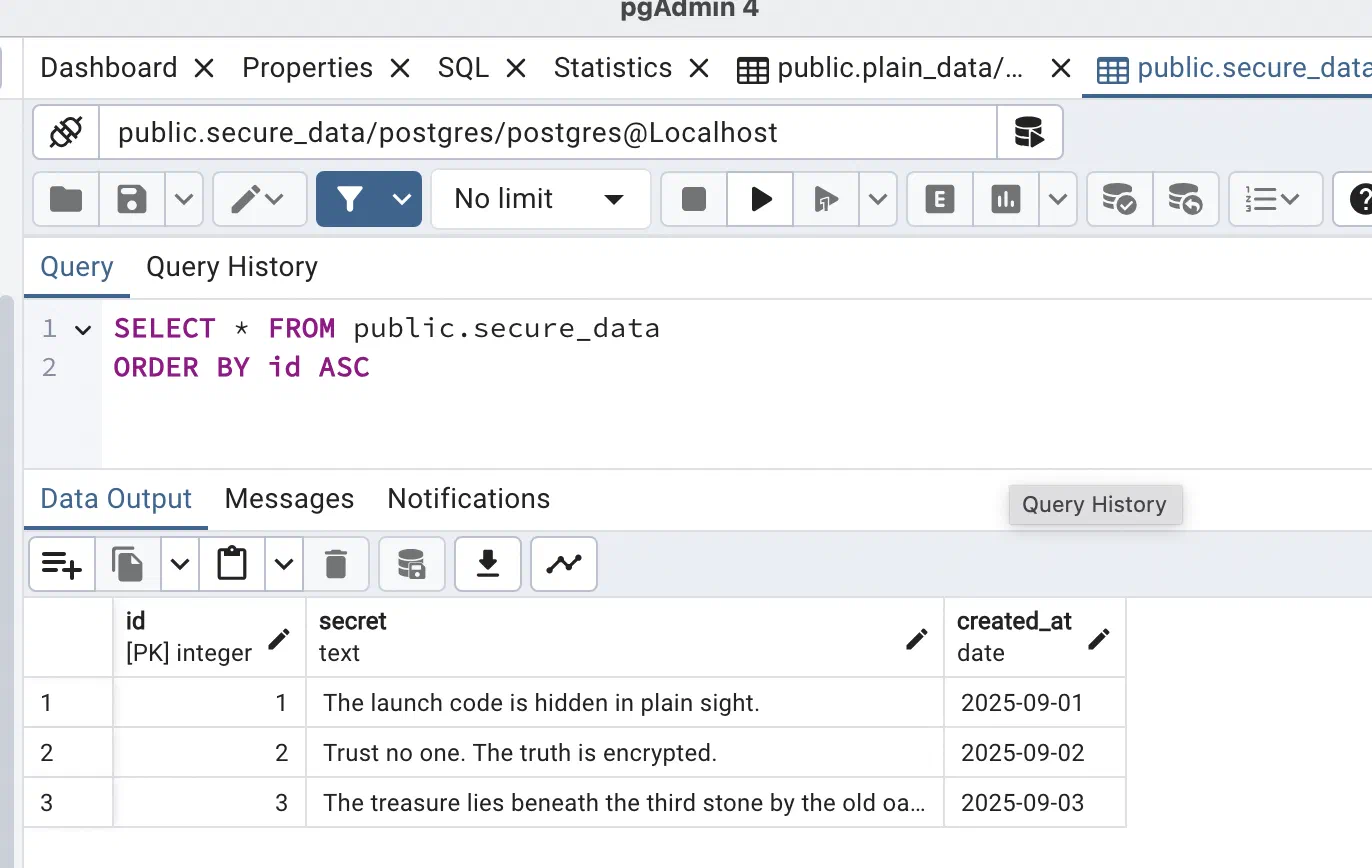Run the query with Execute play button
The image size is (1372, 868).
(761, 199)
